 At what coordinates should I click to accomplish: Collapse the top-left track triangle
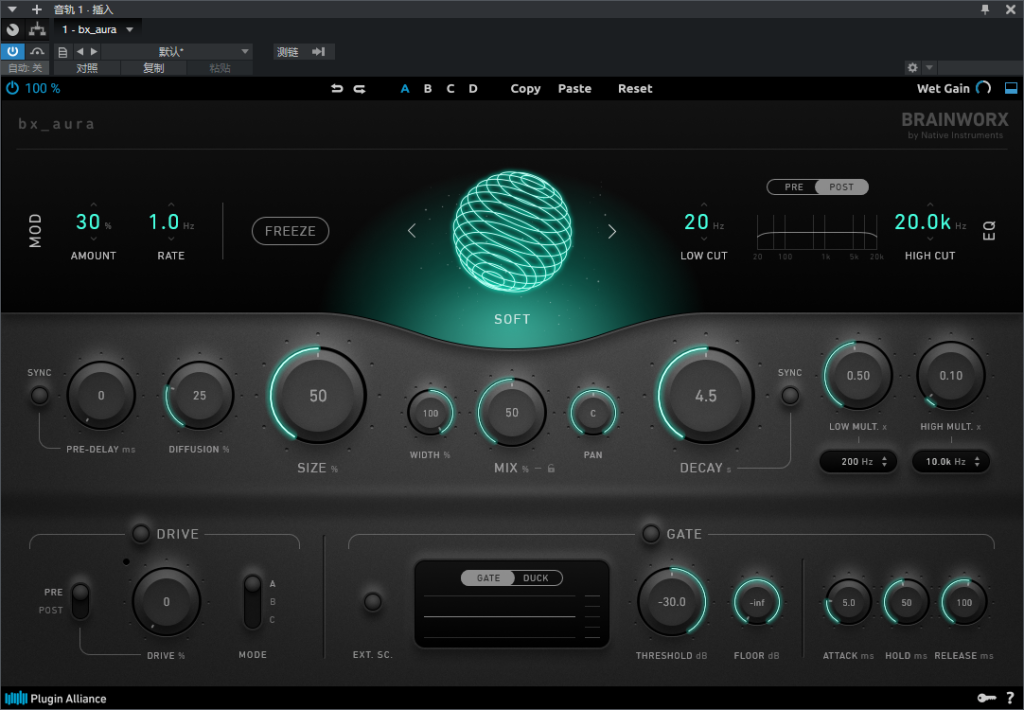[x=12, y=9]
